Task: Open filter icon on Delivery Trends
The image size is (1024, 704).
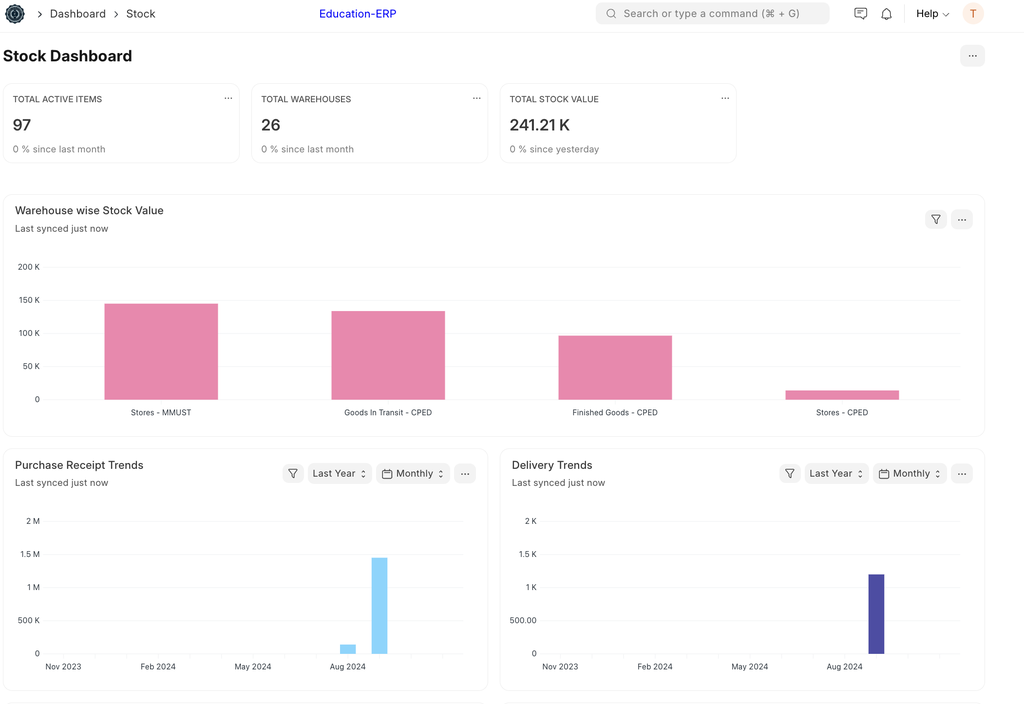Action: click(790, 474)
